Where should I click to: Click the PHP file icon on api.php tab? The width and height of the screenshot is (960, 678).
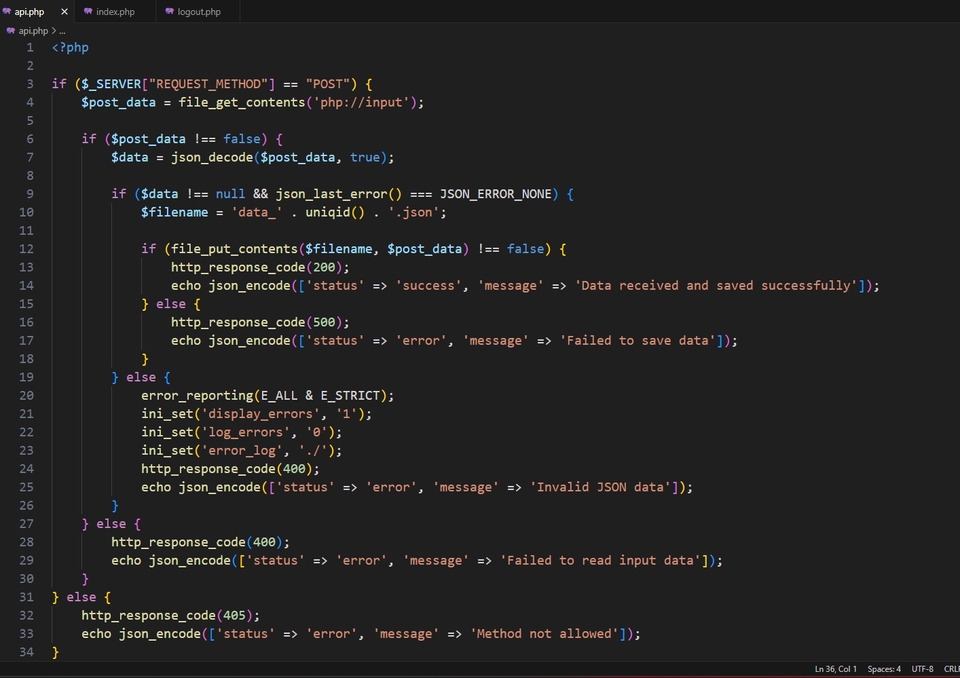[x=7, y=12]
